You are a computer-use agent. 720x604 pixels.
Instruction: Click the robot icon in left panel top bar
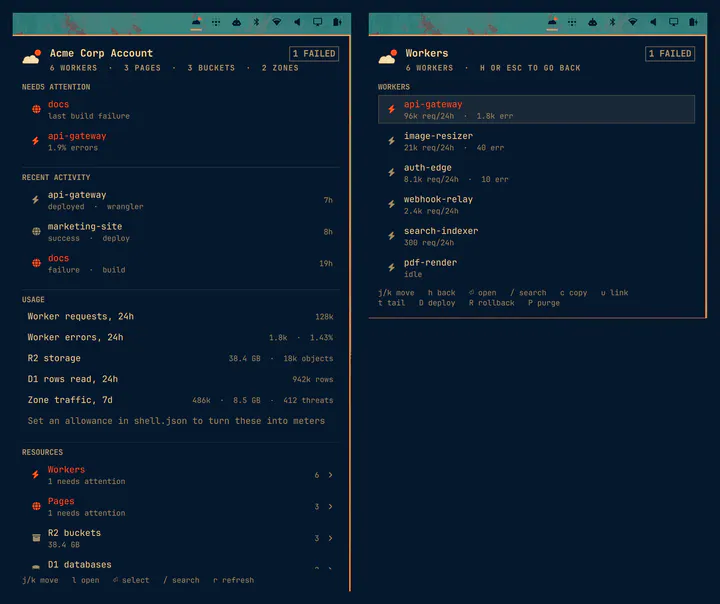point(236,22)
